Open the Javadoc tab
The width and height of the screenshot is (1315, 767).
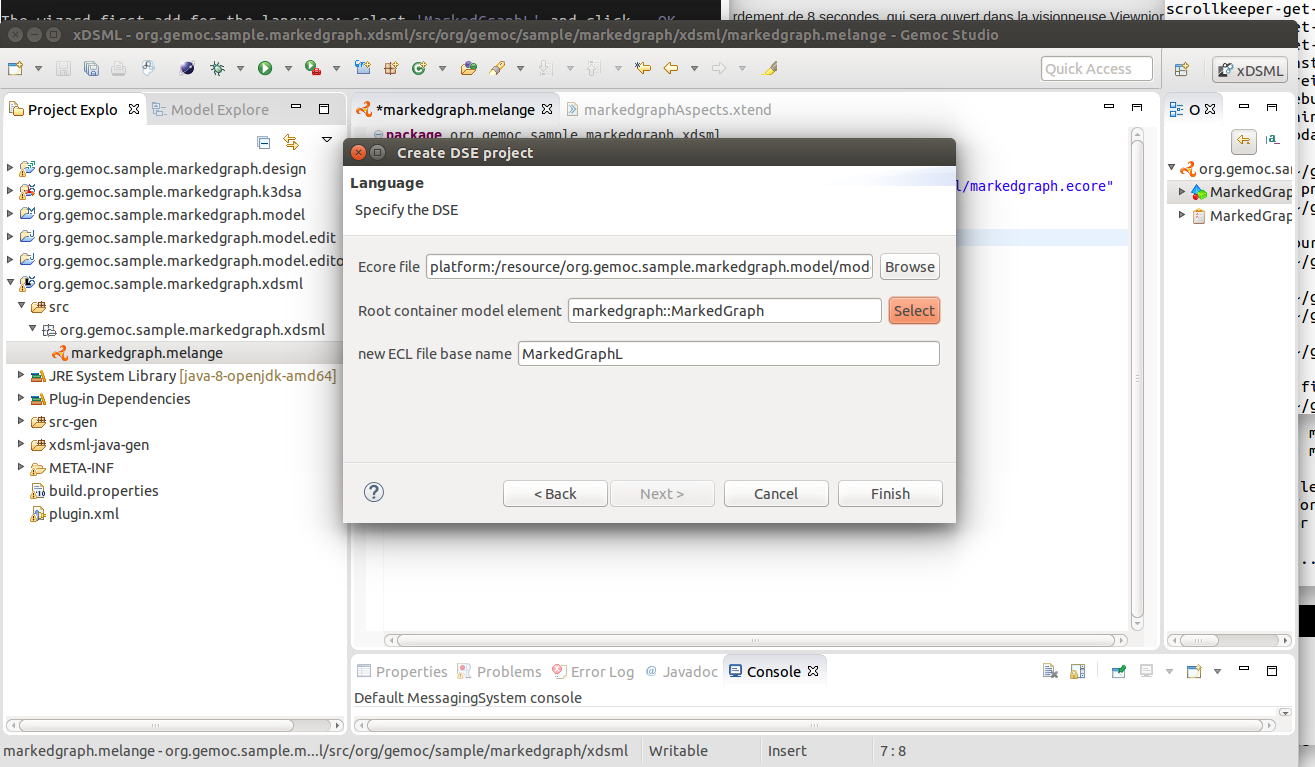pyautogui.click(x=681, y=671)
